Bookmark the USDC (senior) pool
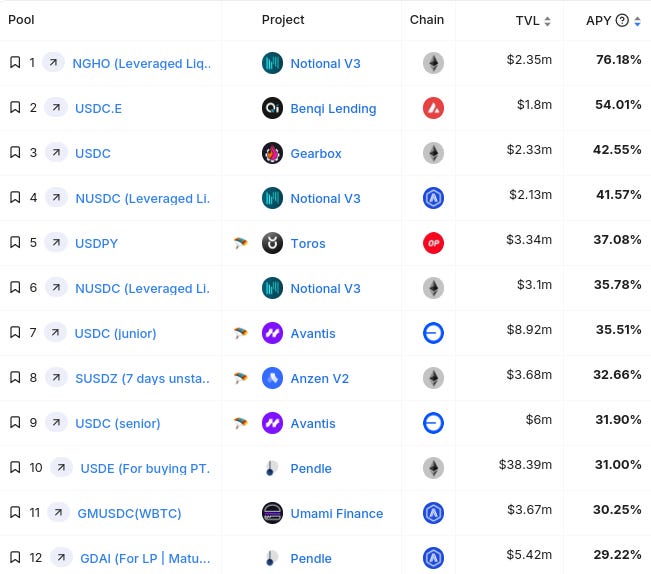 15,422
